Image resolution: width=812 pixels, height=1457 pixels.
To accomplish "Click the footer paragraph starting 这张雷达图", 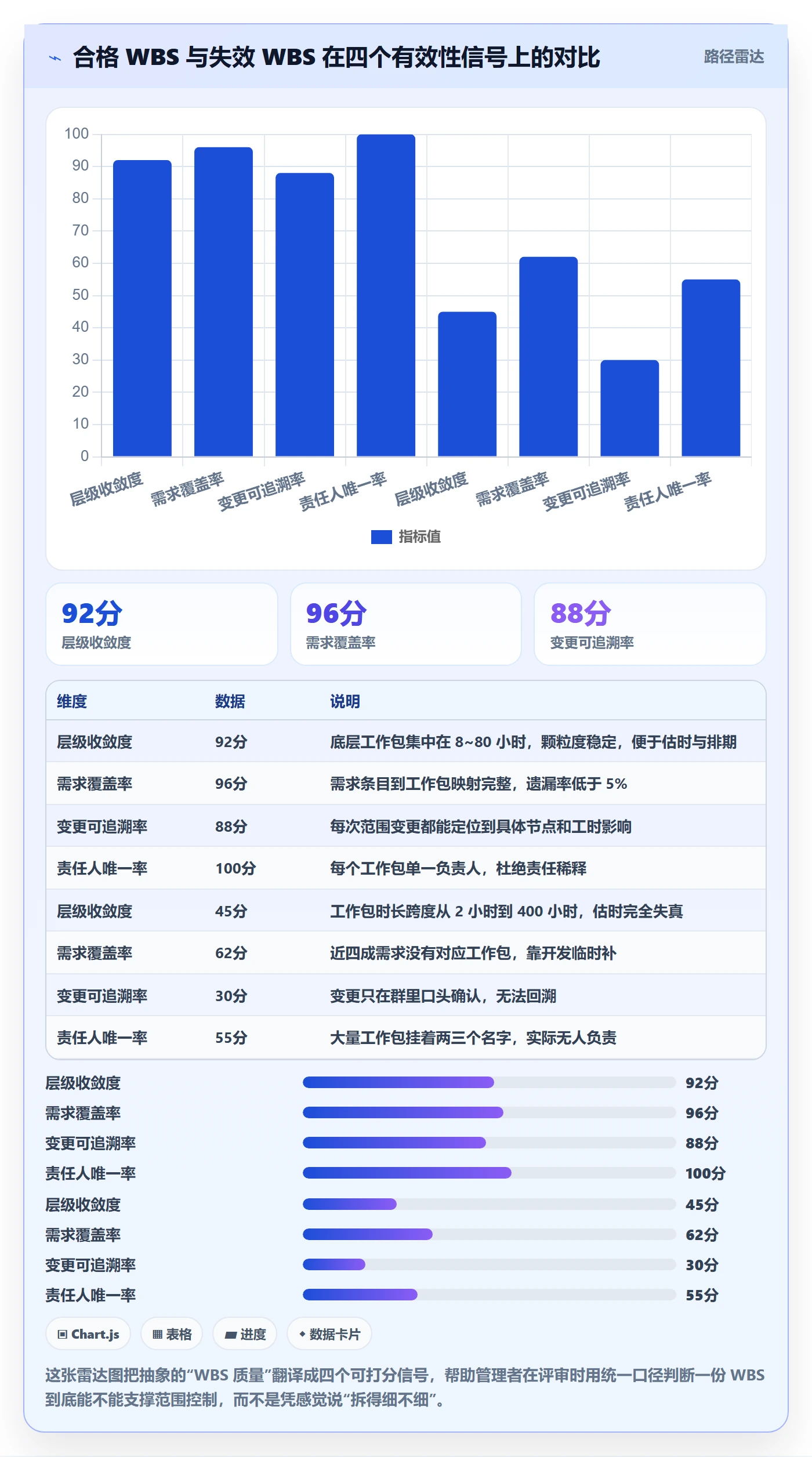I will click(x=405, y=1387).
